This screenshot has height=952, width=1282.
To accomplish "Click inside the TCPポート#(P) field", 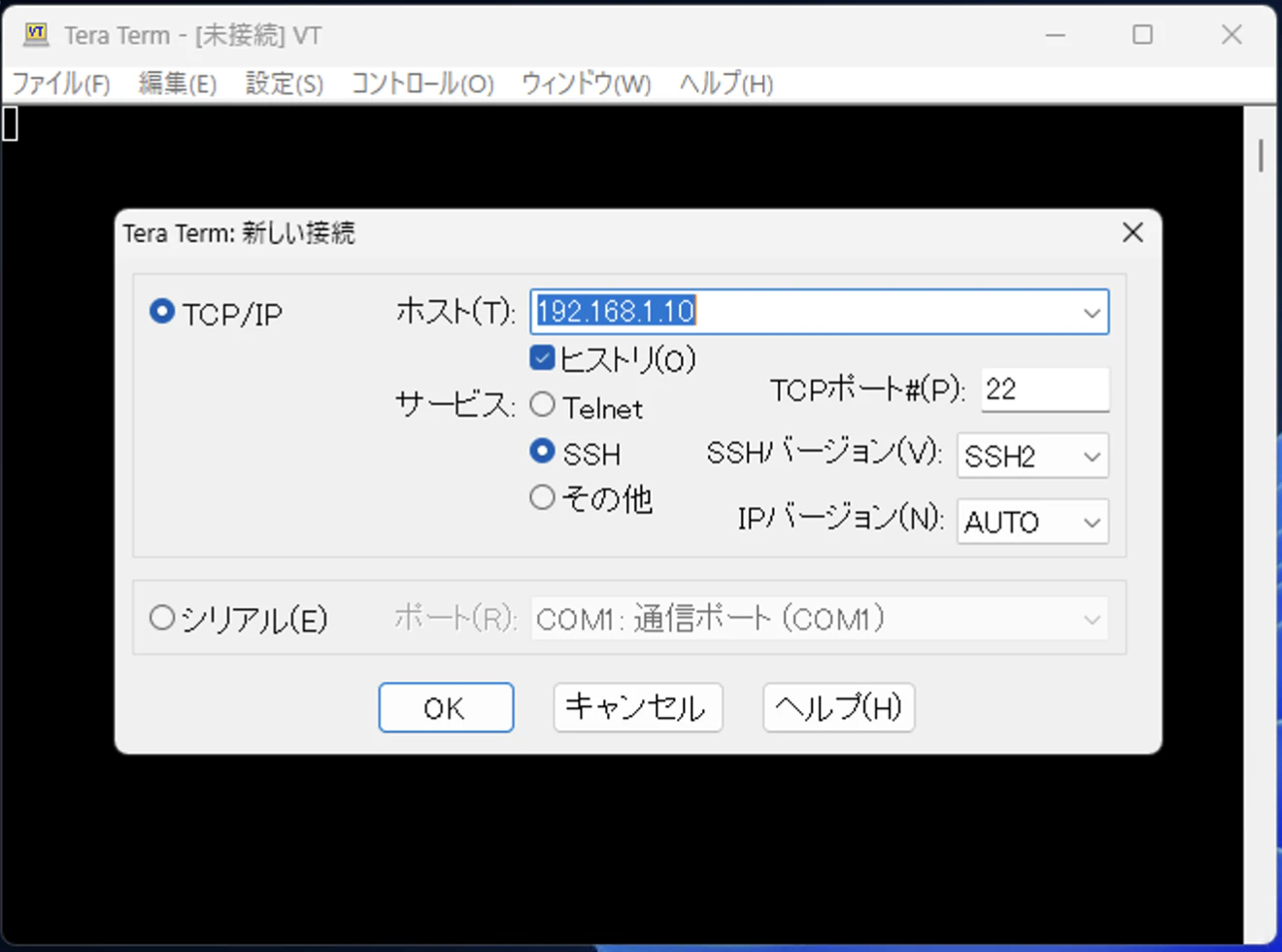I will (1044, 390).
